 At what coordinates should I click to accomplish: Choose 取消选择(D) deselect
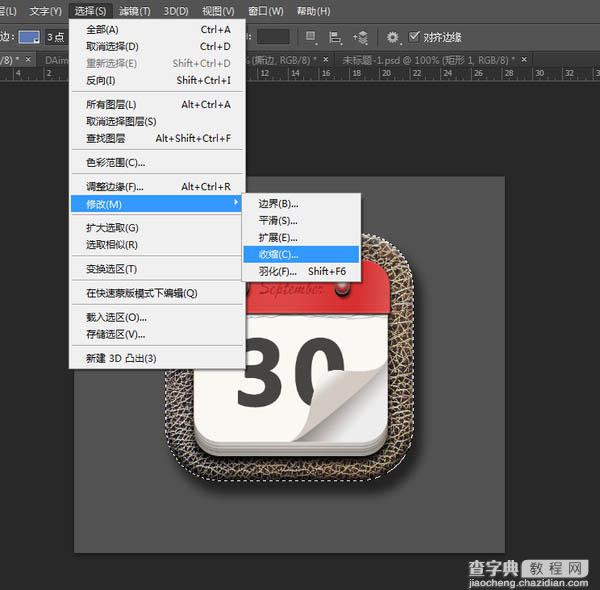click(158, 46)
